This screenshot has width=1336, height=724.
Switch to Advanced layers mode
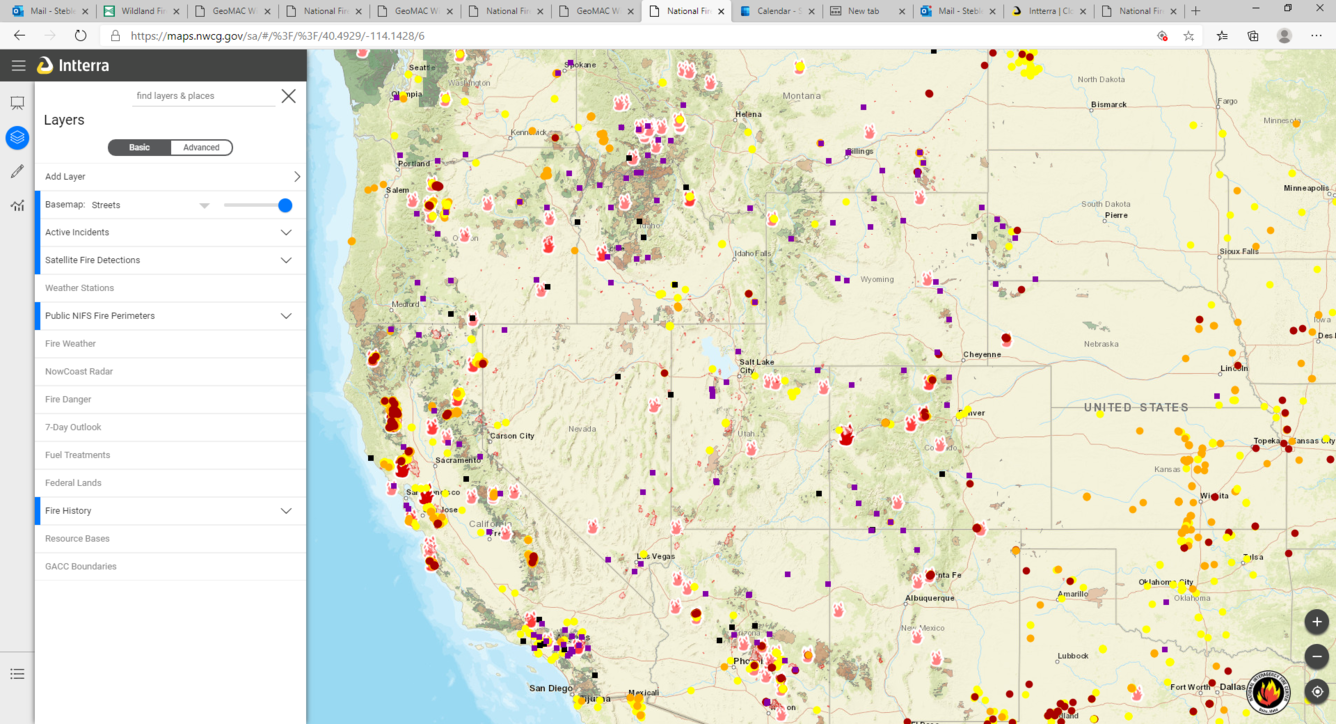click(x=201, y=147)
